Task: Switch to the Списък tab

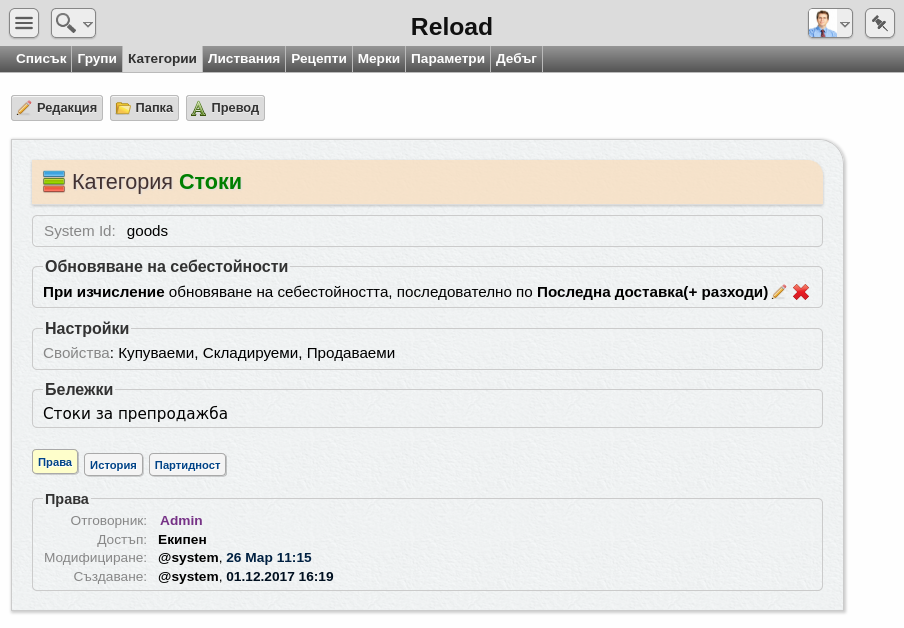Action: [41, 59]
